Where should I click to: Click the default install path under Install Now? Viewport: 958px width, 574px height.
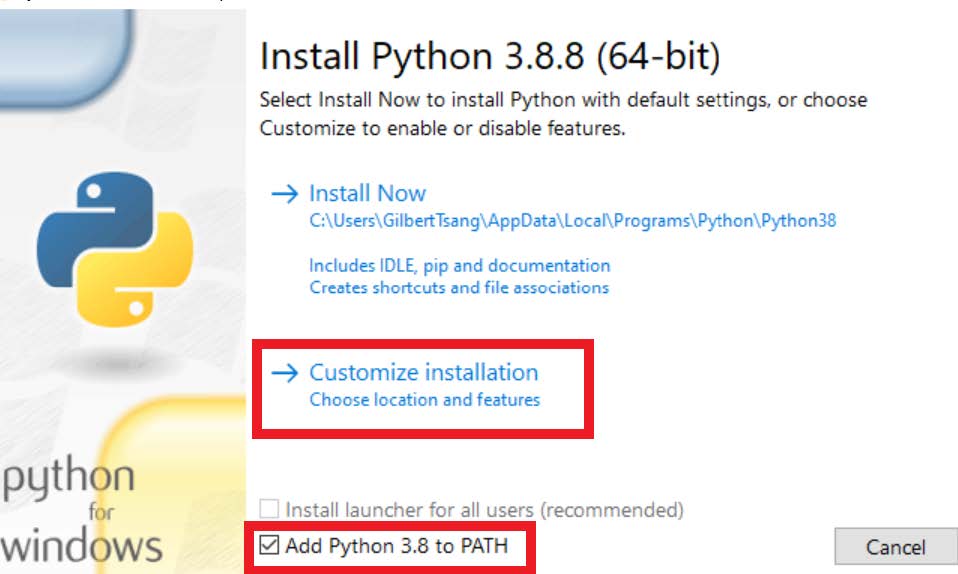(x=572, y=221)
